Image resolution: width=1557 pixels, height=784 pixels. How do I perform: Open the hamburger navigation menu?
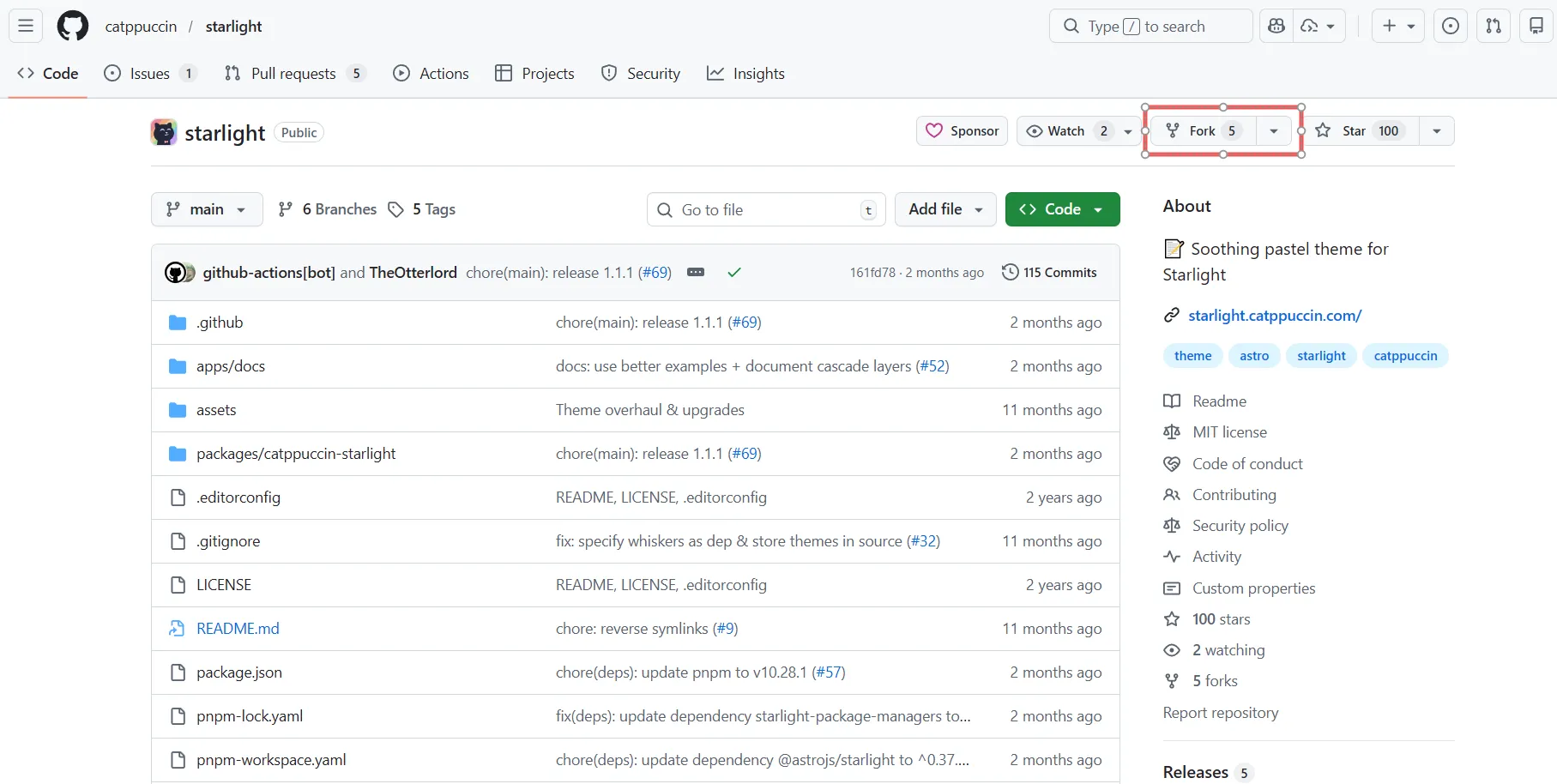tap(26, 26)
